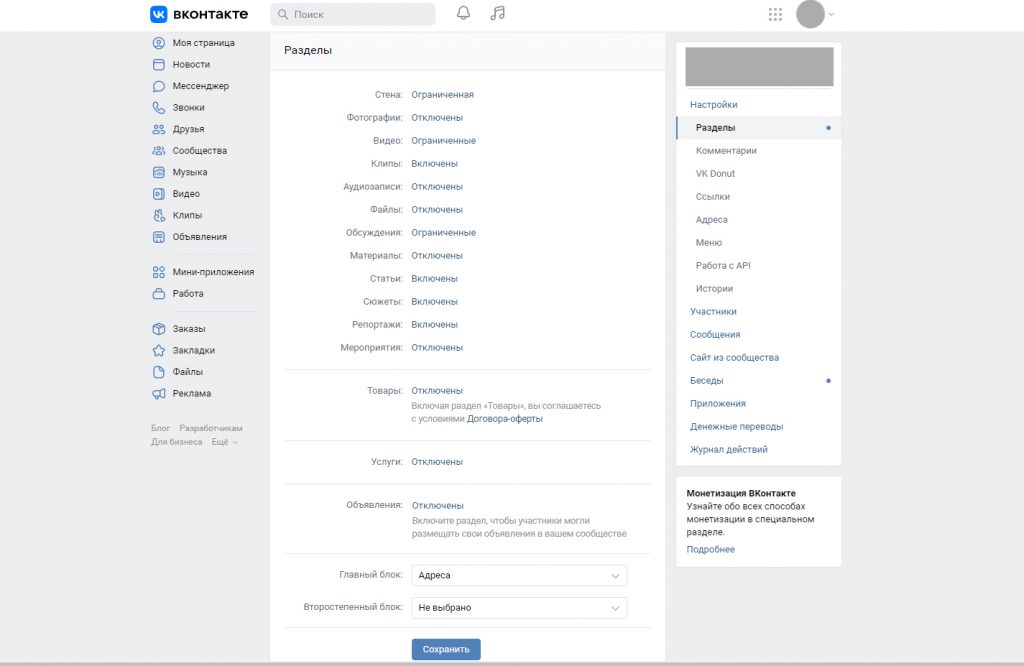Screen dimensions: 1024x666
Task: Click the Мессенджер sidebar icon
Action: pos(159,86)
